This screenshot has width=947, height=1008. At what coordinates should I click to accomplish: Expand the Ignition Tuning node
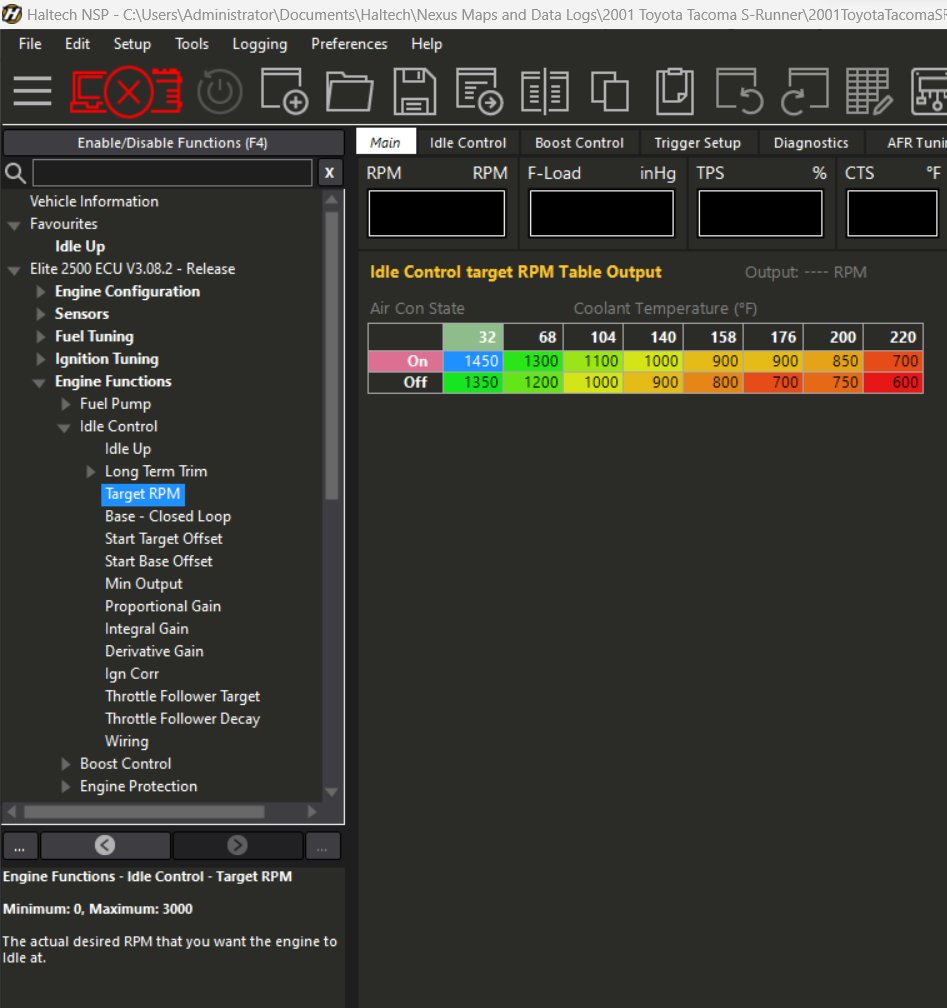[x=41, y=359]
